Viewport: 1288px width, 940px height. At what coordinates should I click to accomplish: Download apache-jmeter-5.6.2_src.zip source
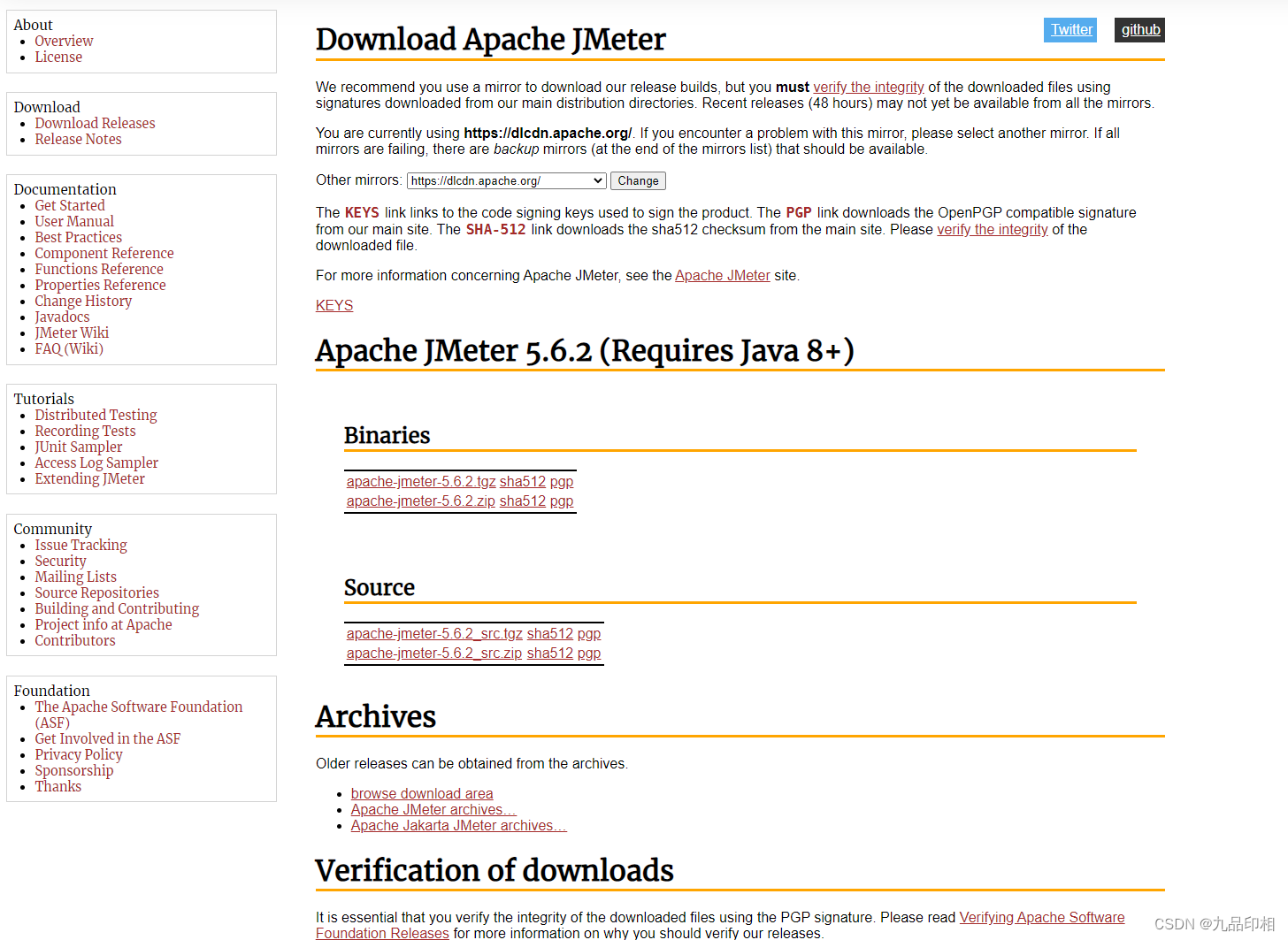pos(434,653)
